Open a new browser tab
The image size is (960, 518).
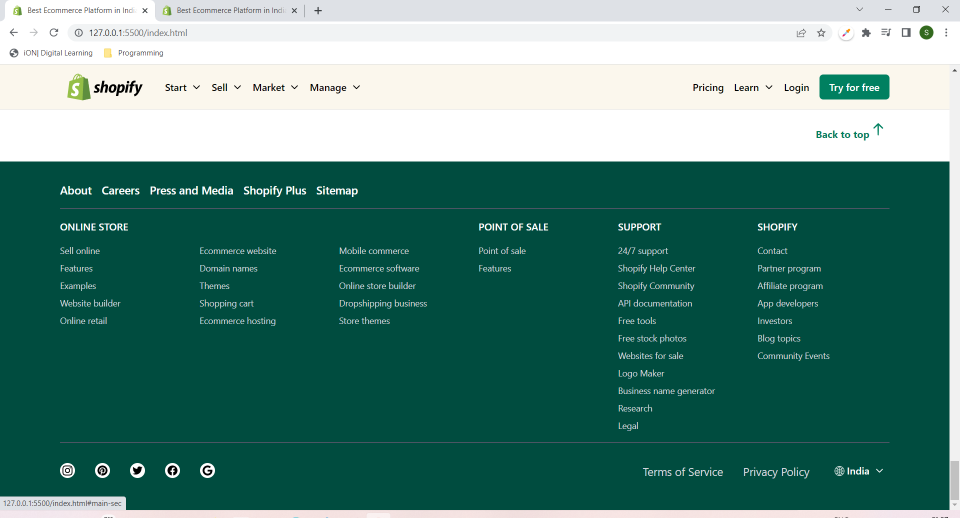(x=318, y=10)
